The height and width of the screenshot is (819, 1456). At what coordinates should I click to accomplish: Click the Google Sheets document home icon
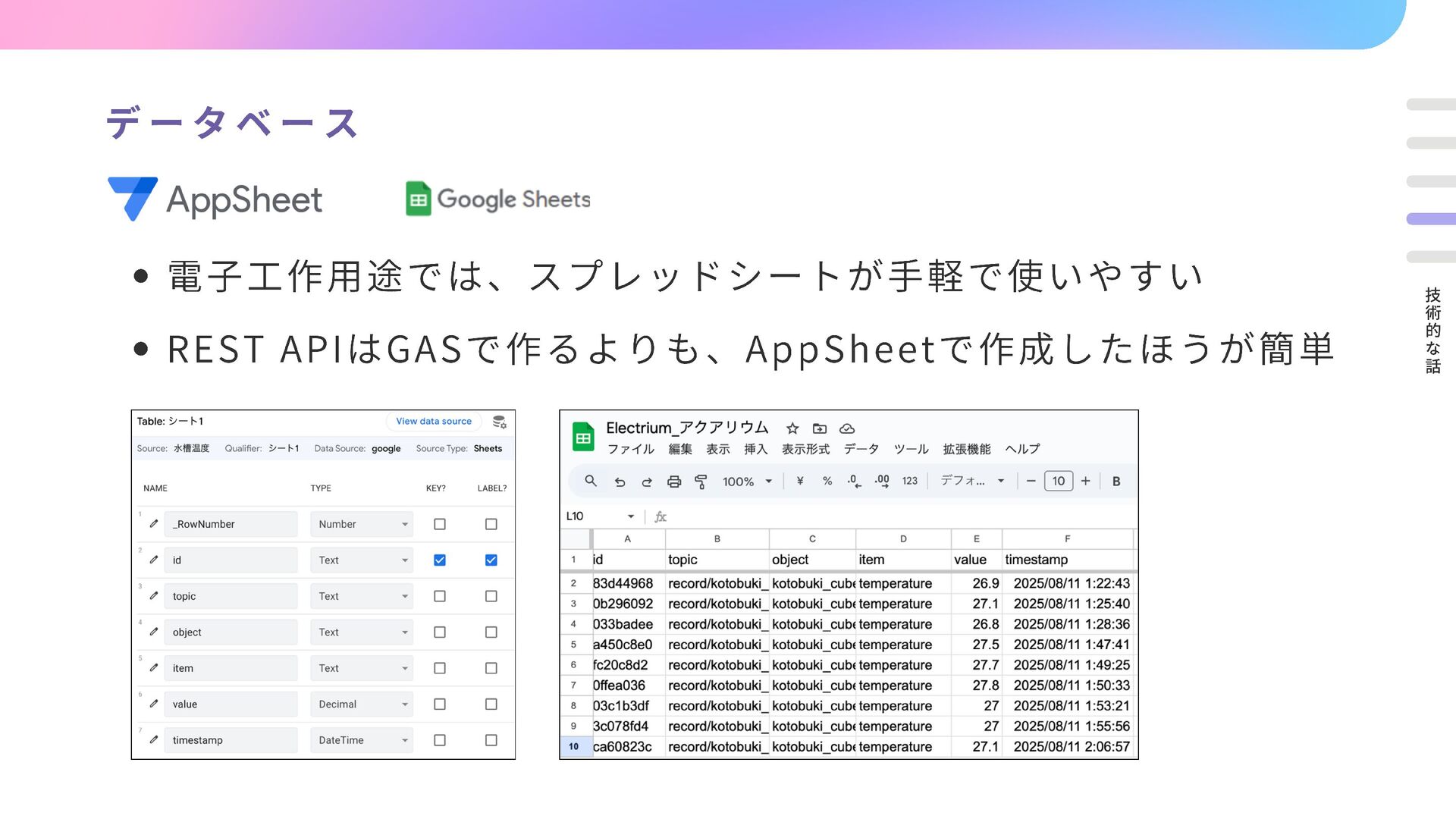[583, 437]
